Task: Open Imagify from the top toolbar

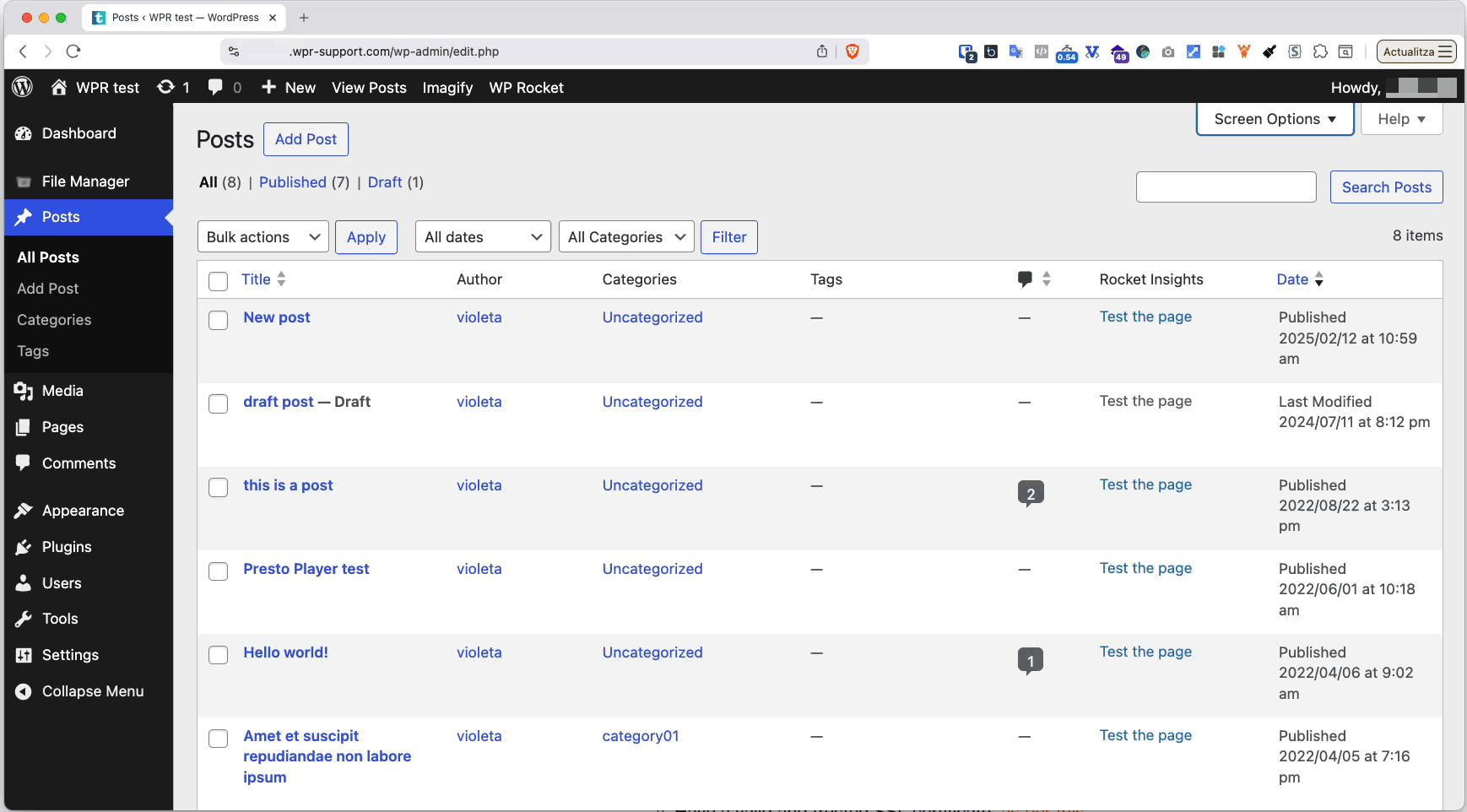Action: point(447,87)
